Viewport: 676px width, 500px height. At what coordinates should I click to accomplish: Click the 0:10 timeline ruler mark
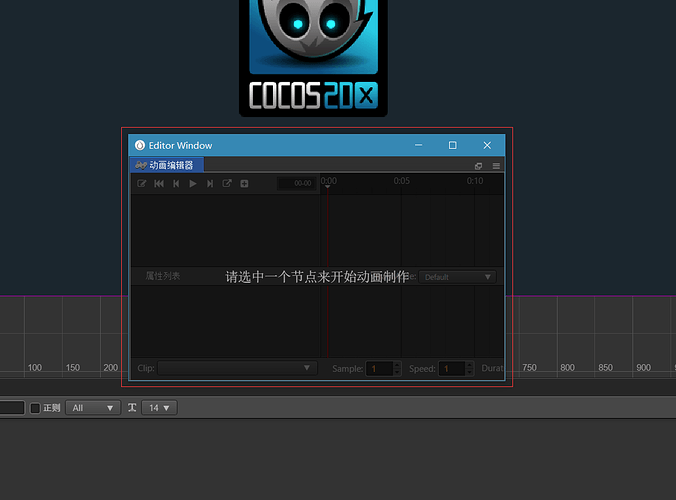click(475, 181)
